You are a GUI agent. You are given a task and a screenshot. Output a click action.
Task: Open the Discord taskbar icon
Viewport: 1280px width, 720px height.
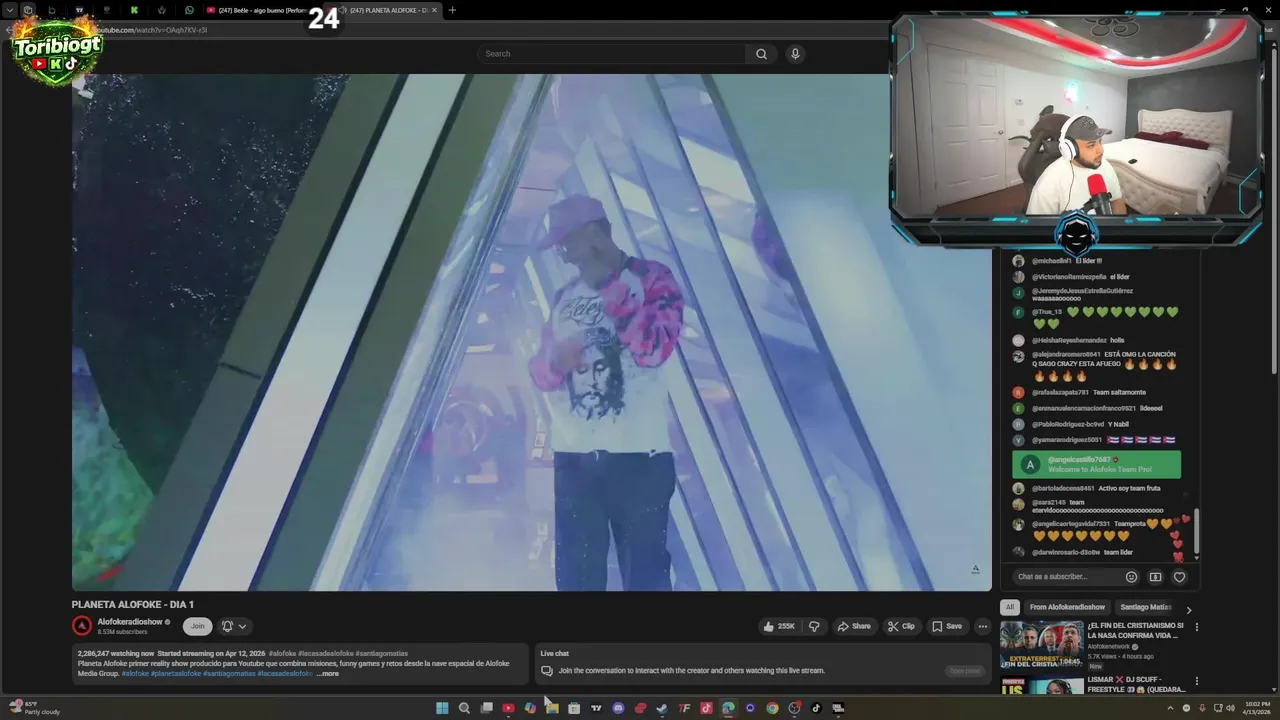pos(618,708)
